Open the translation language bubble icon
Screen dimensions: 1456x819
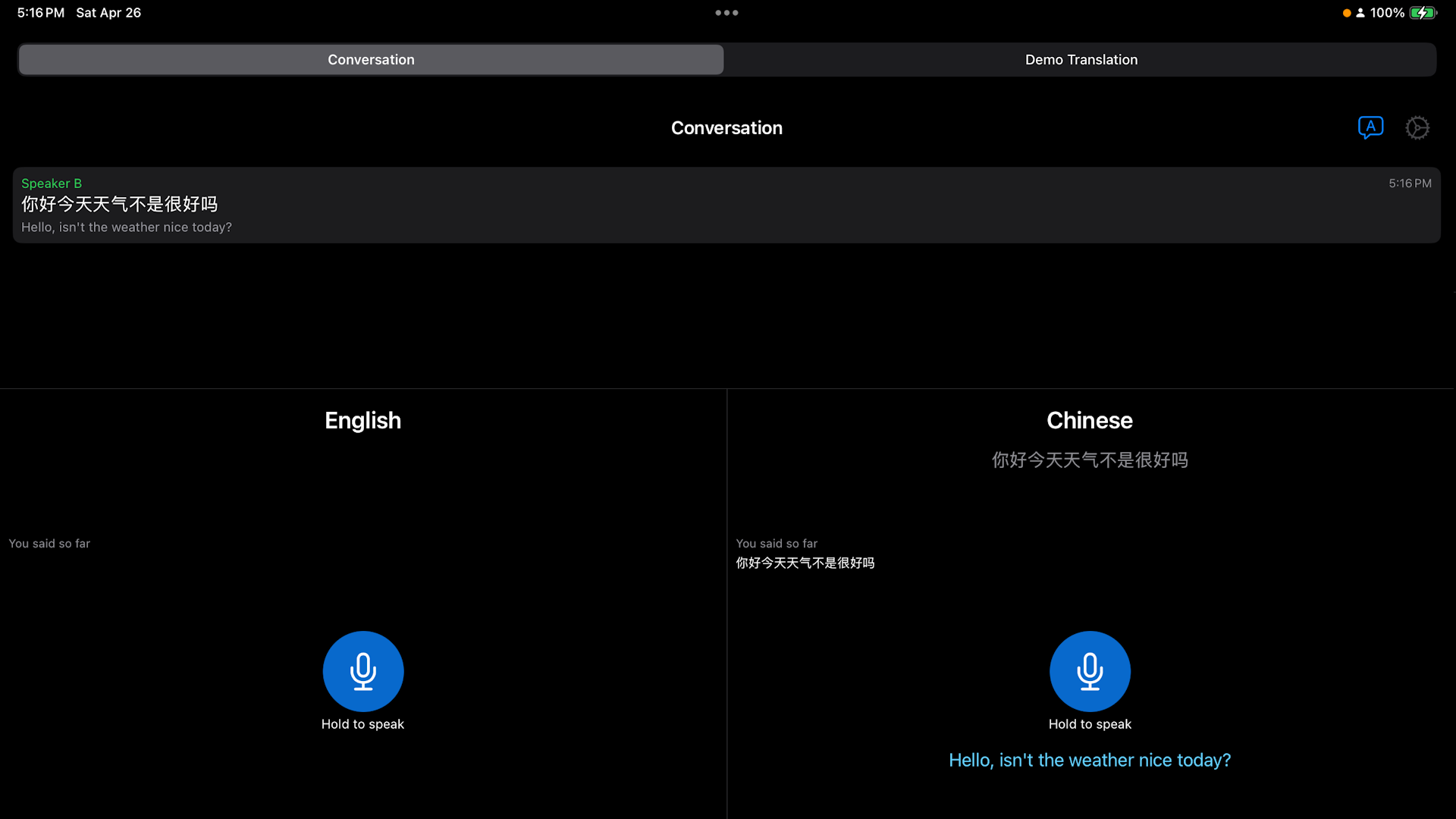pos(1370,127)
